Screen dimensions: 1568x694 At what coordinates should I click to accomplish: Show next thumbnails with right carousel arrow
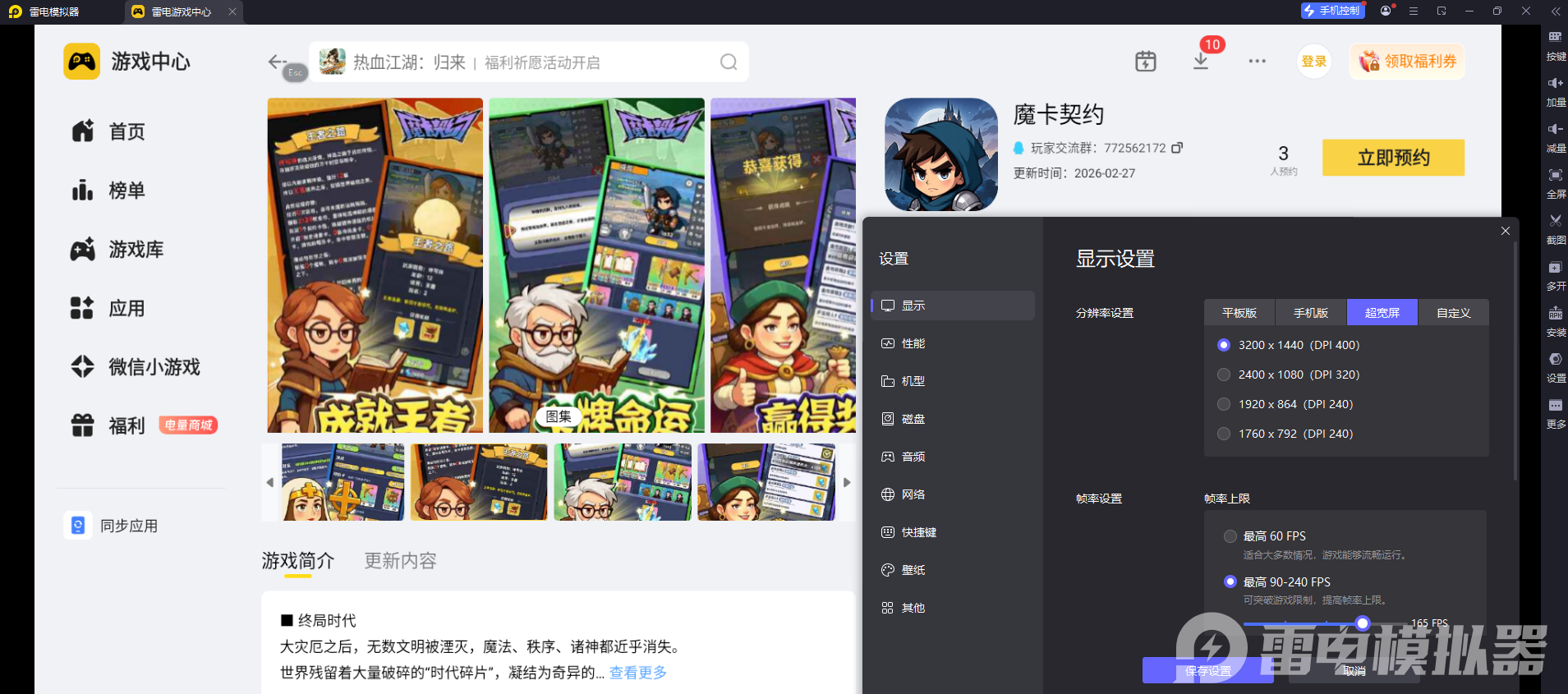point(847,482)
